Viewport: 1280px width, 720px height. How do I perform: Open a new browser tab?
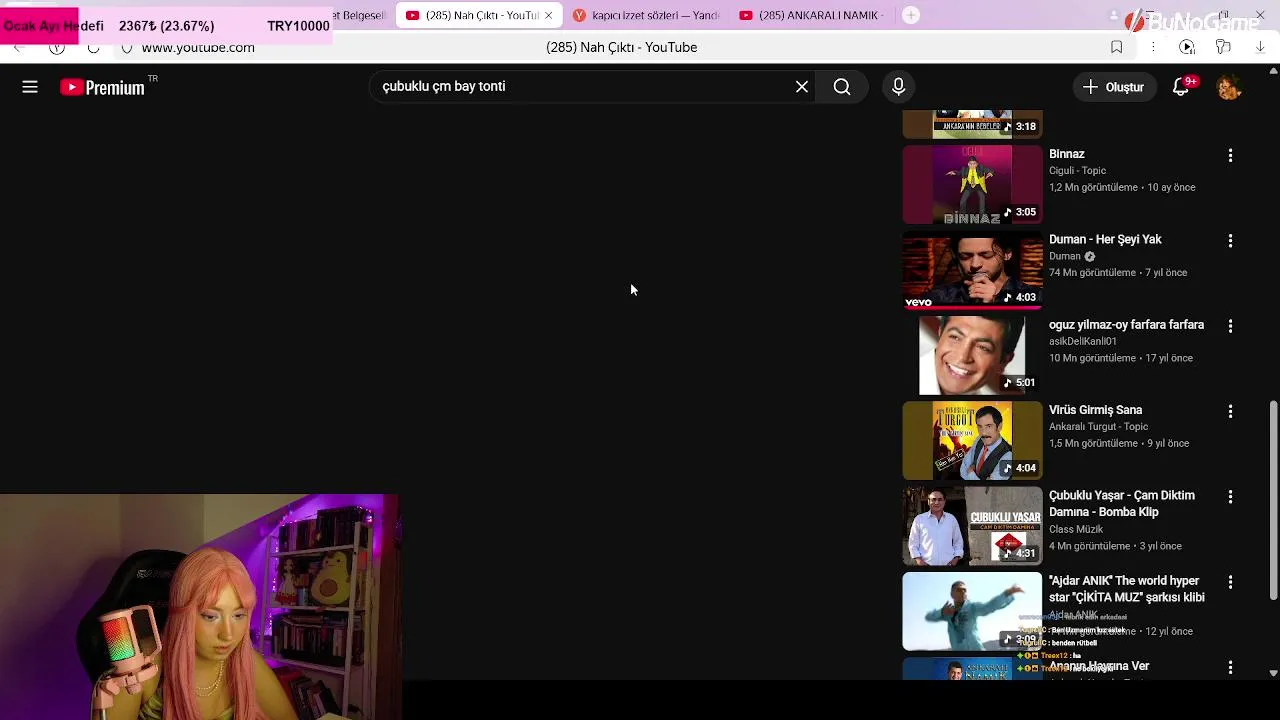[911, 15]
